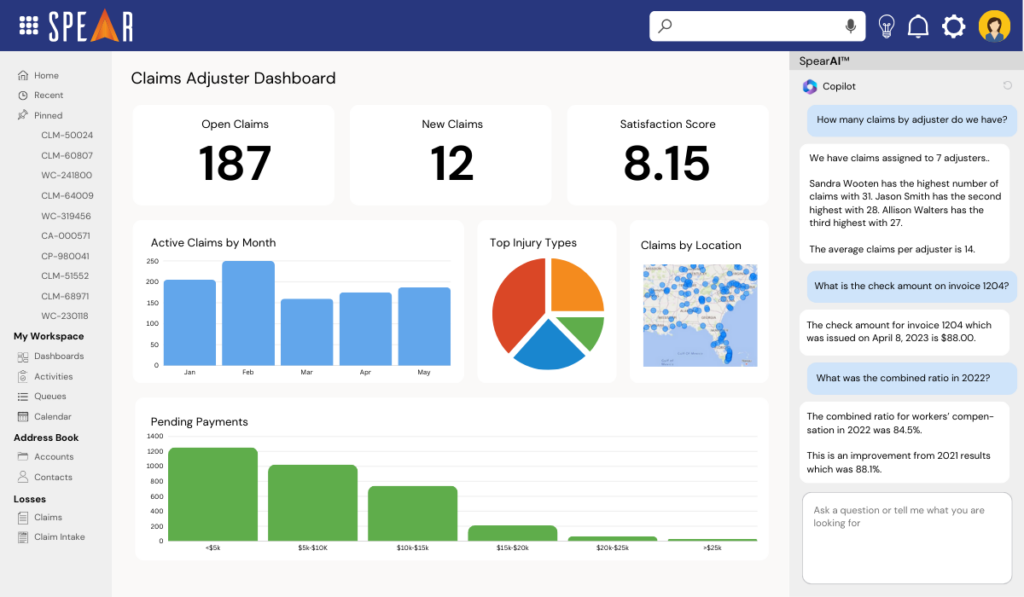Go to Home in sidebar

tap(46, 75)
